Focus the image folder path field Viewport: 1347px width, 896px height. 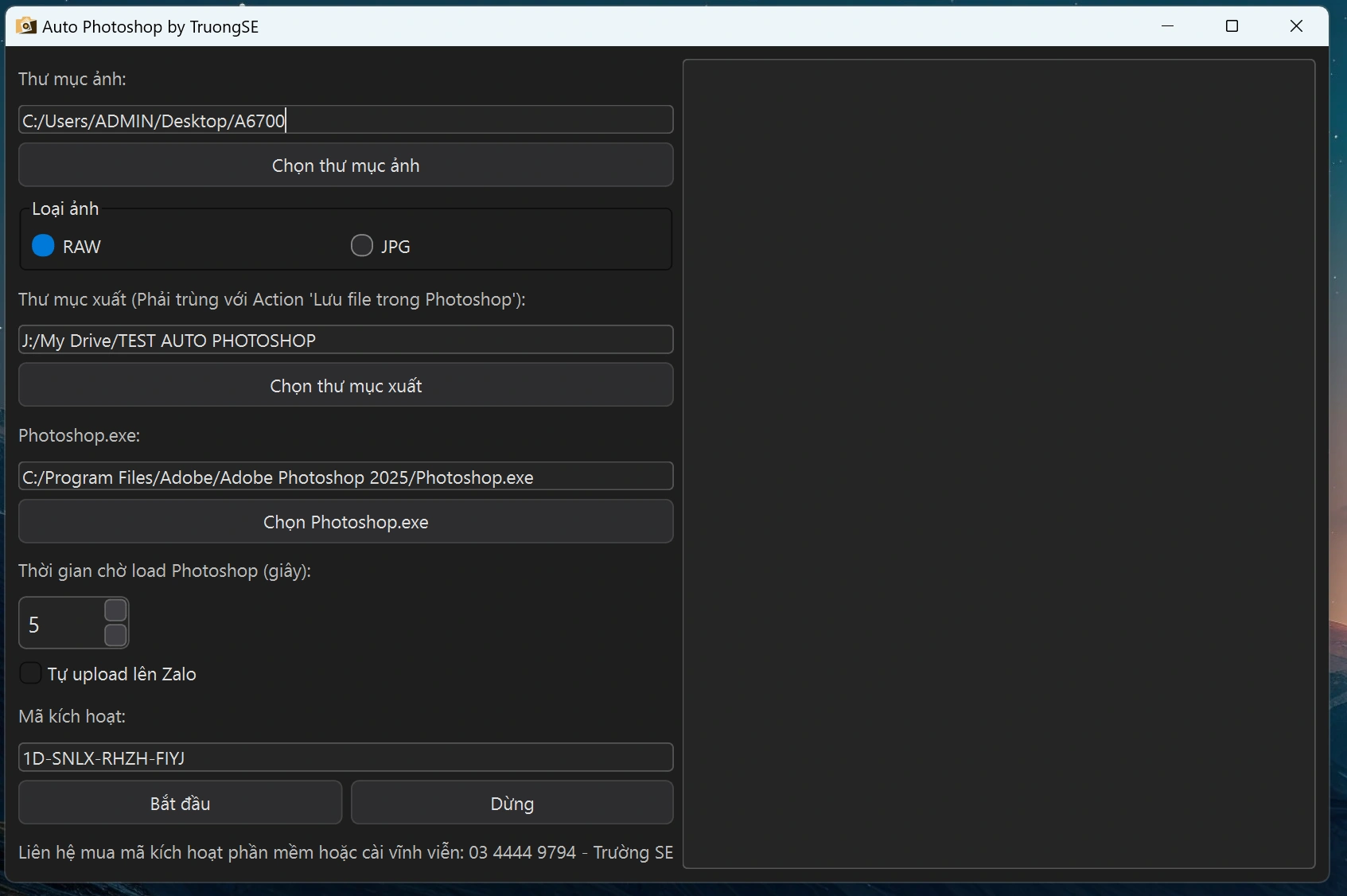click(345, 120)
